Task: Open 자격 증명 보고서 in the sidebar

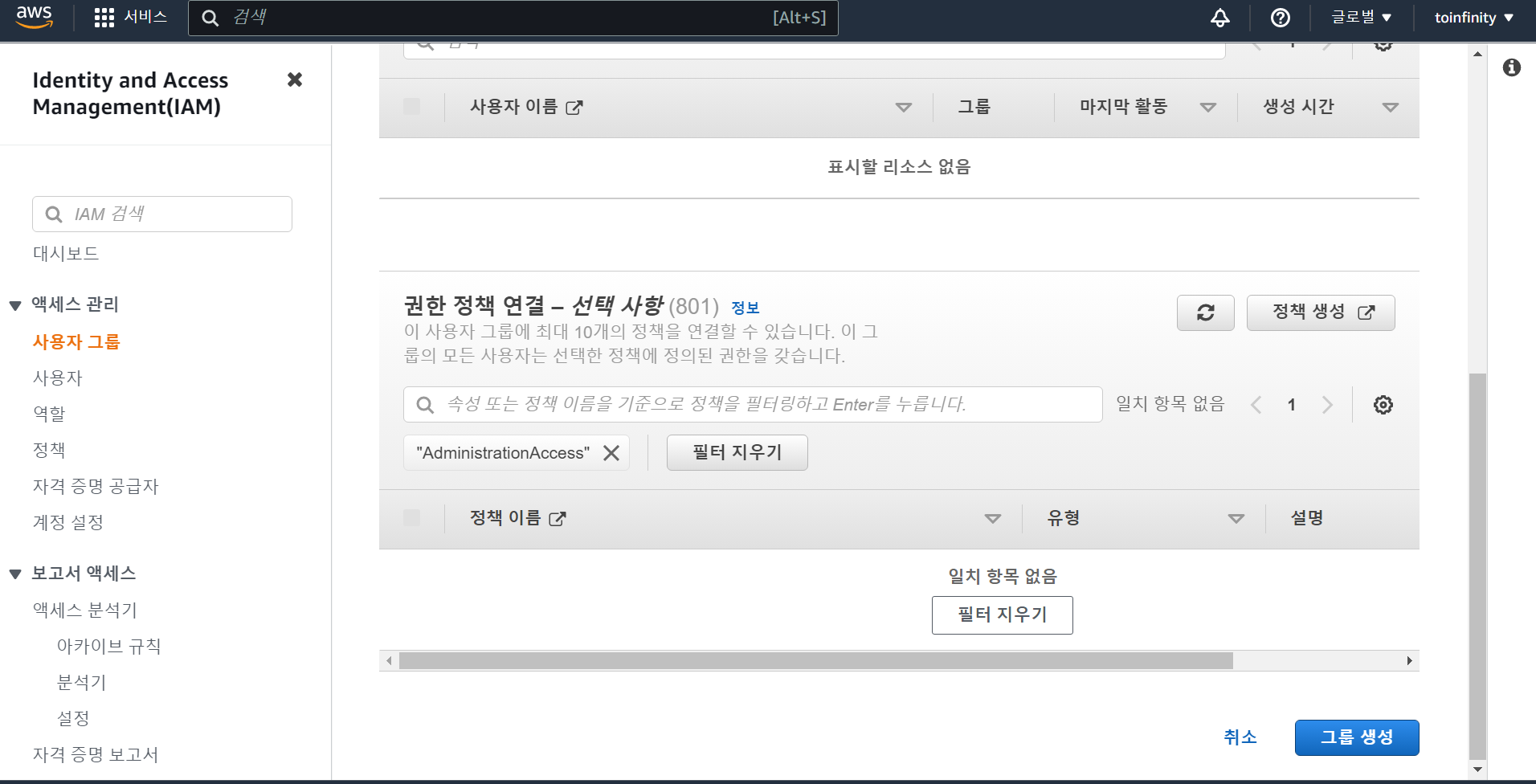Action: 96,754
